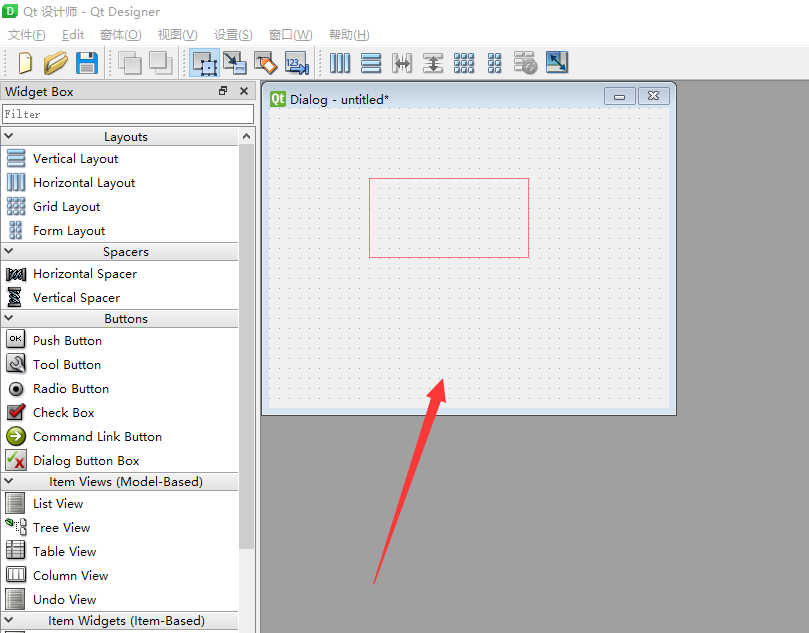Apply form layout from the toolbar
This screenshot has height=633, width=809.
pyautogui.click(x=494, y=63)
